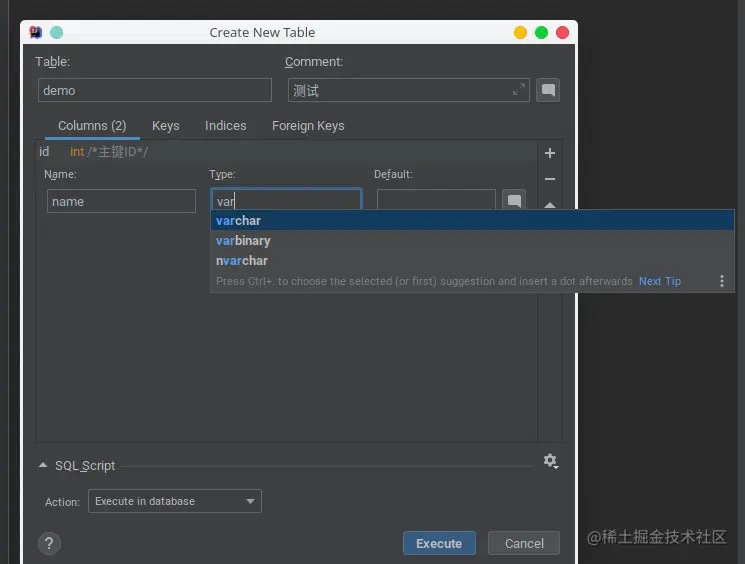Screen dimensions: 745x564
Task: Click the add column plus icon
Action: 550,153
